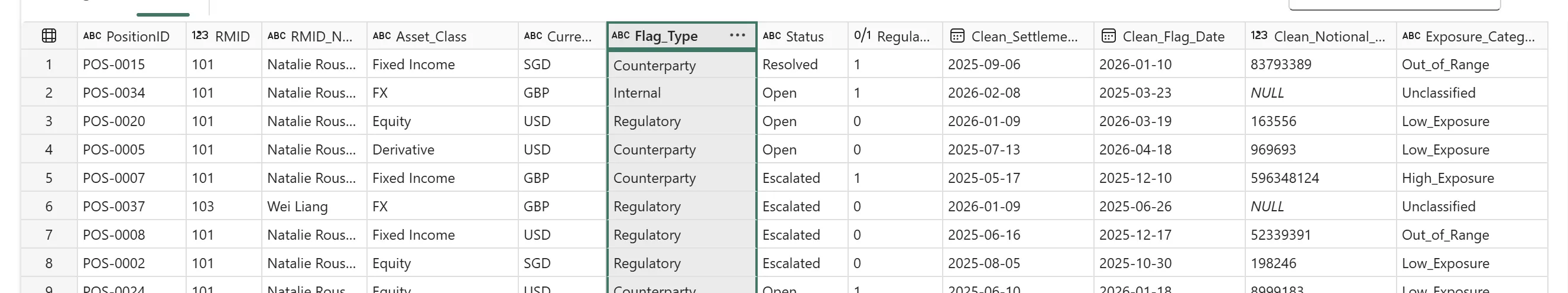Click Regula... column boolean type icon
Image resolution: width=1568 pixels, height=293 pixels.
(x=862, y=36)
